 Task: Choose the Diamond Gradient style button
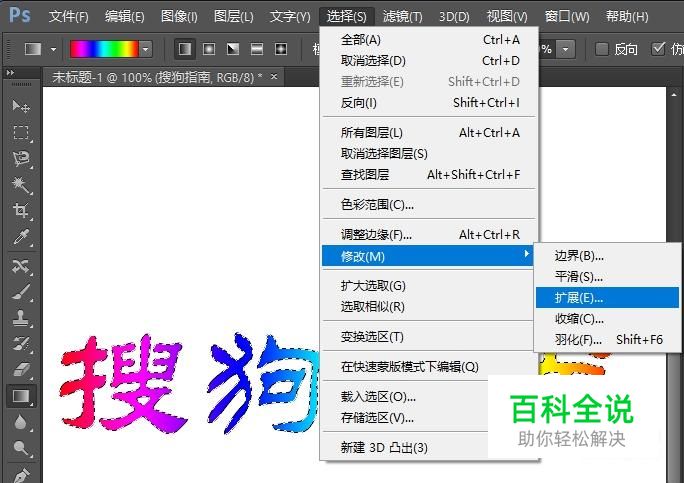click(281, 49)
